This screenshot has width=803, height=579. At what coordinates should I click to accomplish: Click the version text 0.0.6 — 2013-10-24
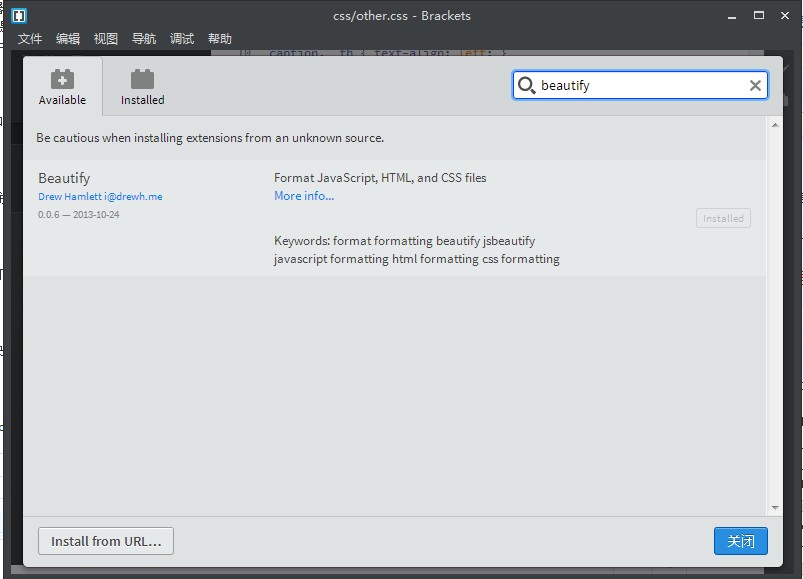tap(78, 215)
